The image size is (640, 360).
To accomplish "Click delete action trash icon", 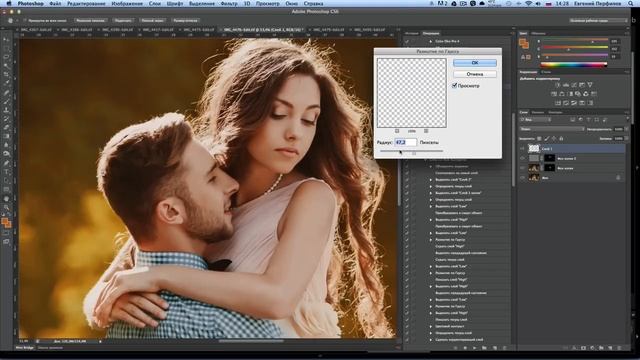I will pyautogui.click(x=504, y=348).
